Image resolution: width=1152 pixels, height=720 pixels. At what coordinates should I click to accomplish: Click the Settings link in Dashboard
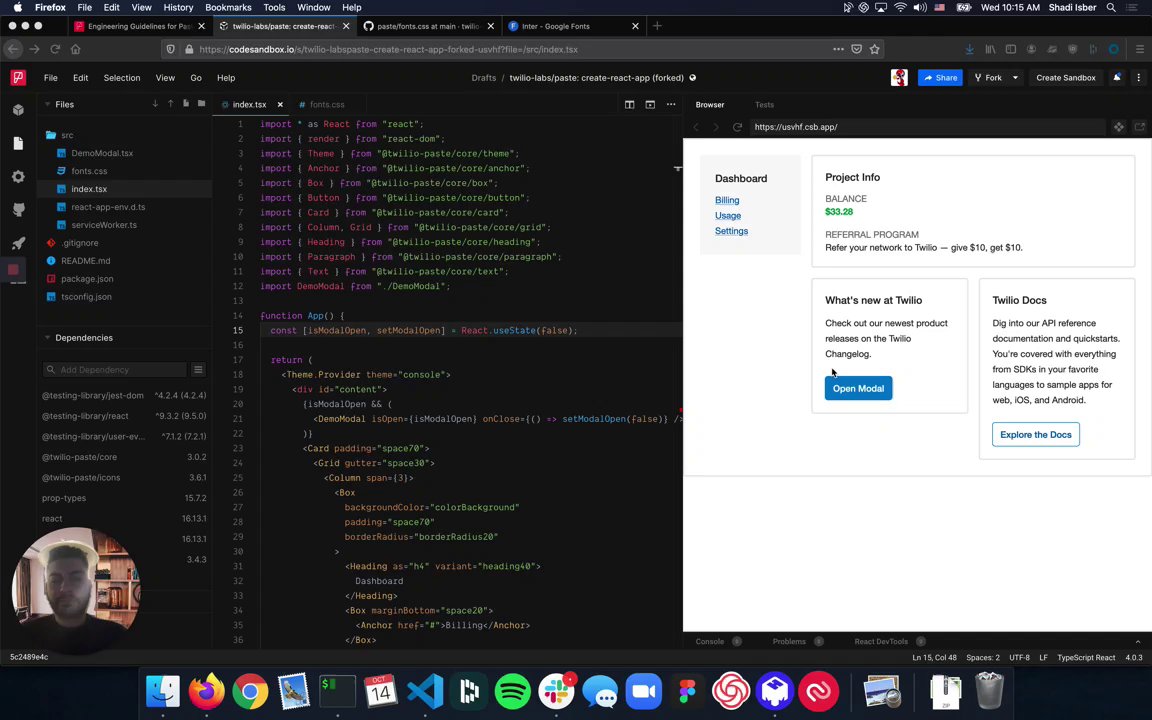731,231
